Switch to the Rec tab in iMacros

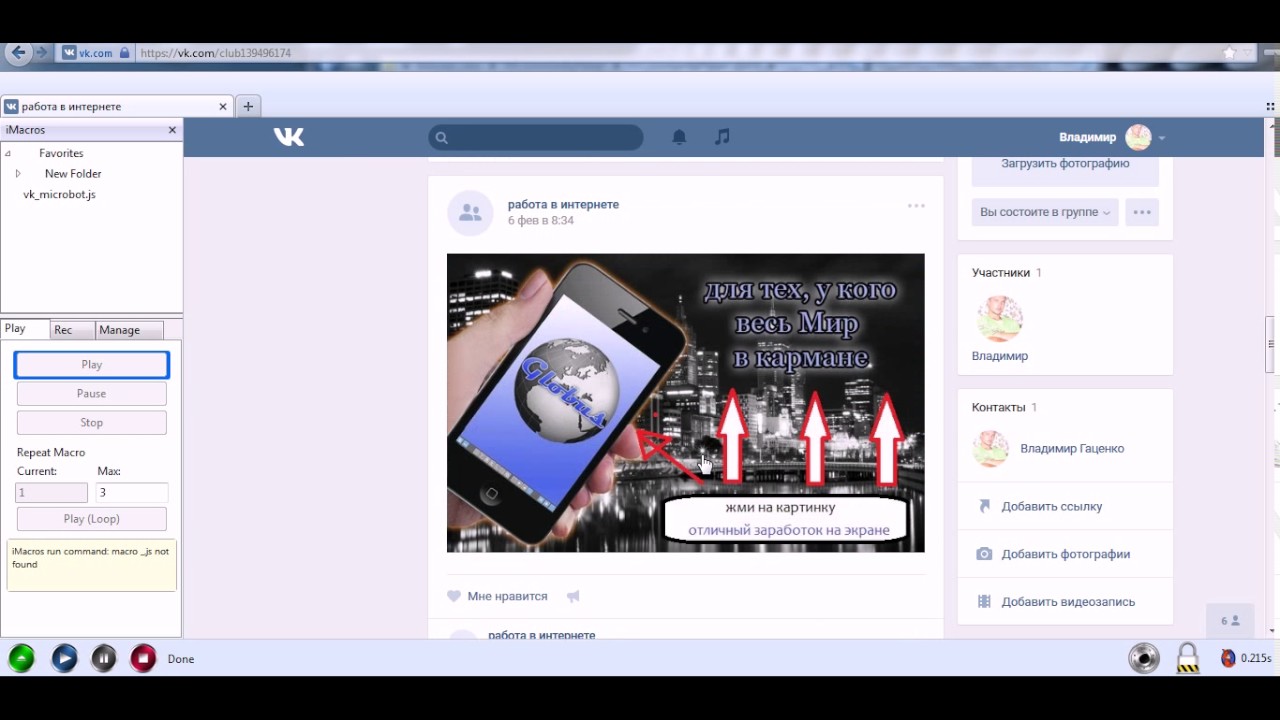coord(72,330)
